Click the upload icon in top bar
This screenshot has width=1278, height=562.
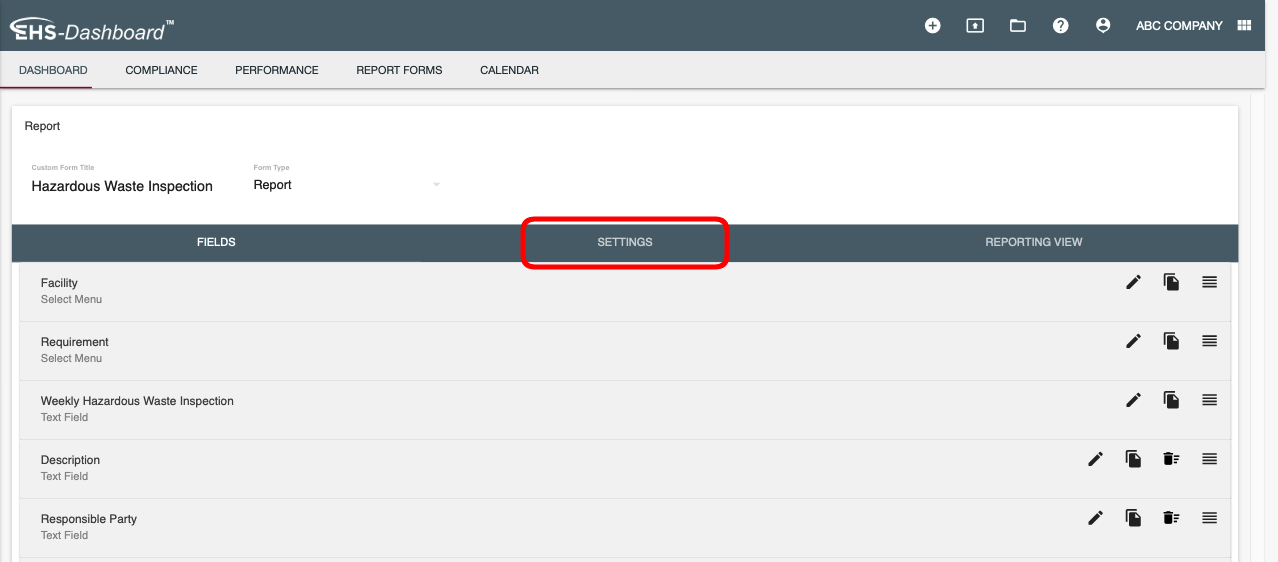(x=974, y=26)
